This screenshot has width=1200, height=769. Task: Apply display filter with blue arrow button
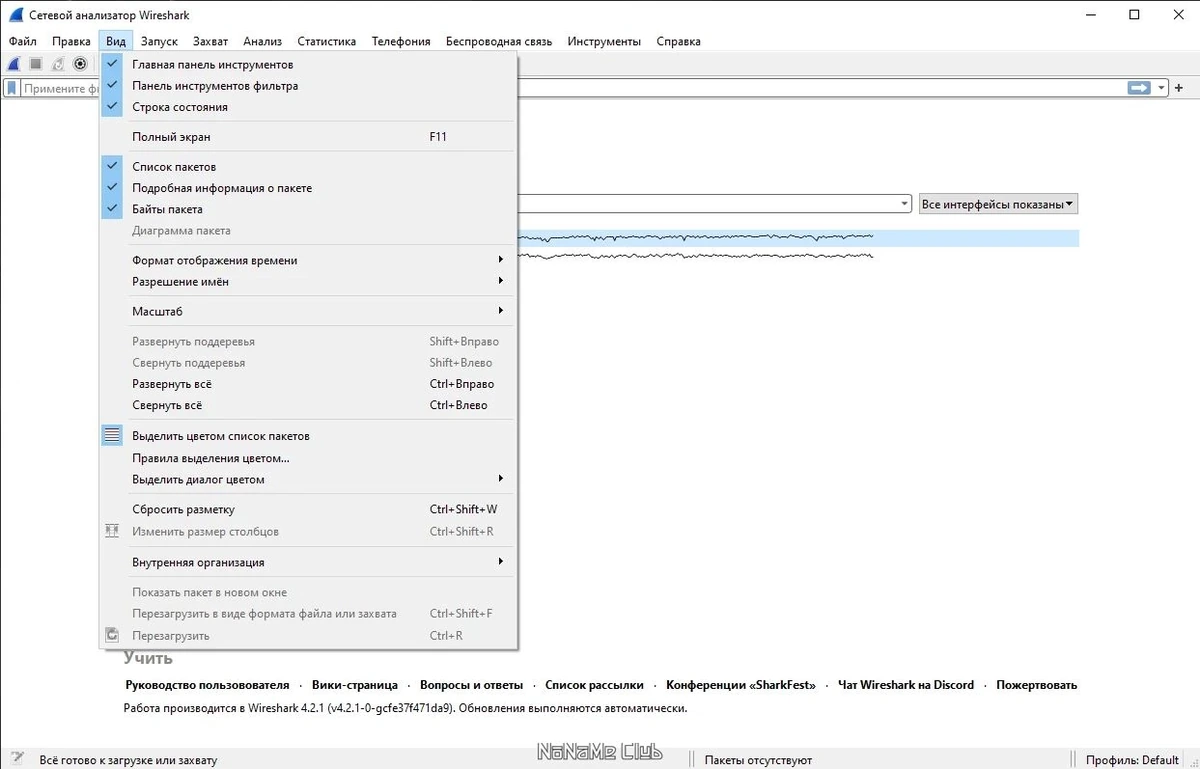click(1139, 88)
